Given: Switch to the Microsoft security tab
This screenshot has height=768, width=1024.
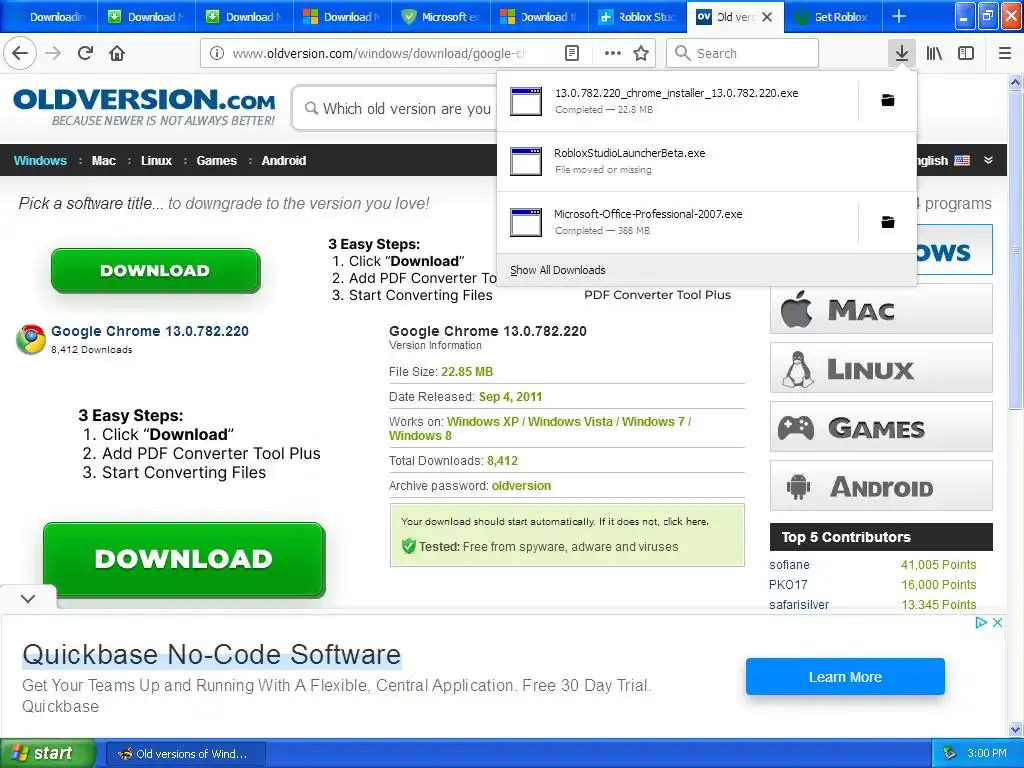Looking at the screenshot, I should 441,17.
